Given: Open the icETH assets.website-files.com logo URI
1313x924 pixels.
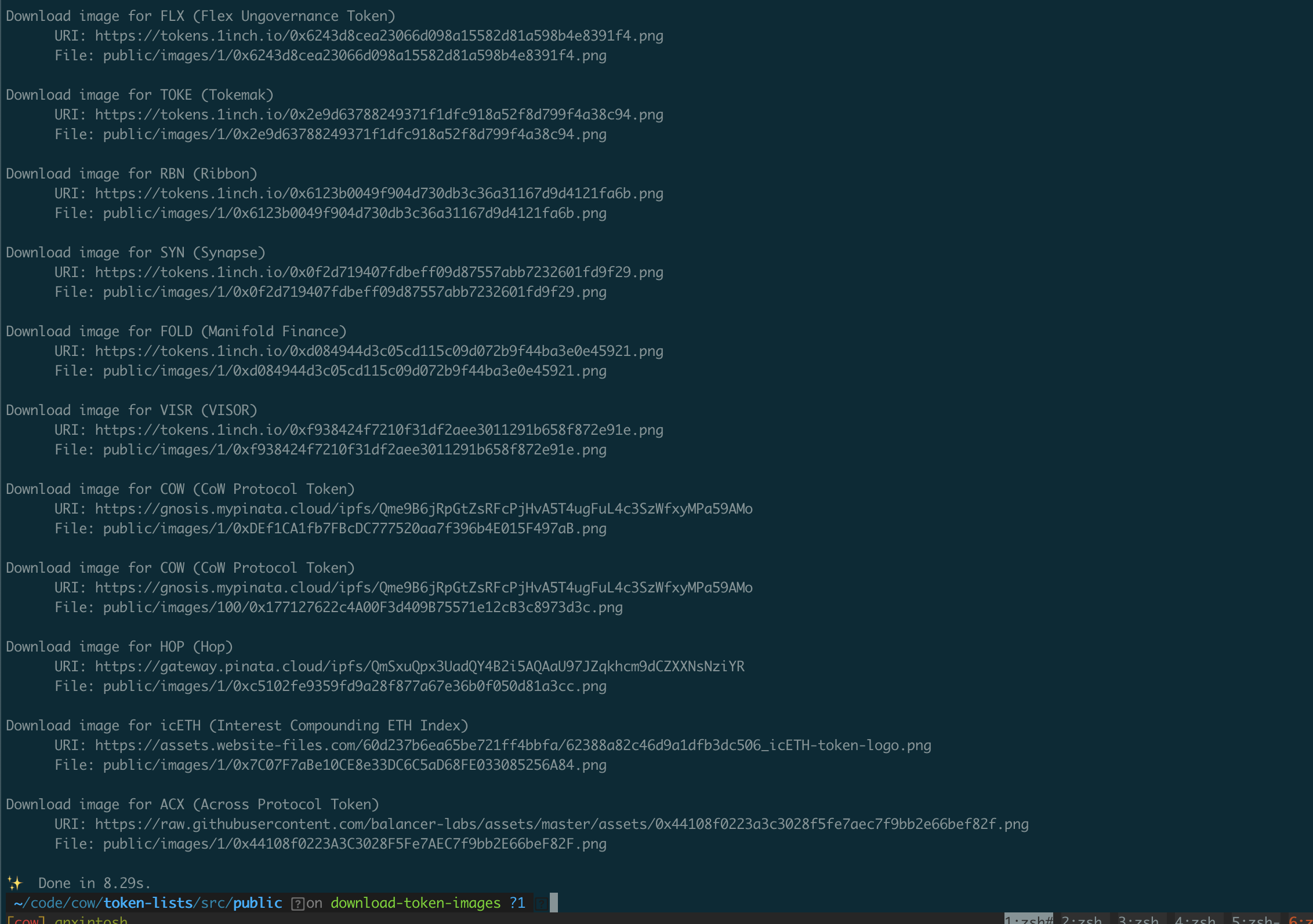Looking at the screenshot, I should click(513, 745).
